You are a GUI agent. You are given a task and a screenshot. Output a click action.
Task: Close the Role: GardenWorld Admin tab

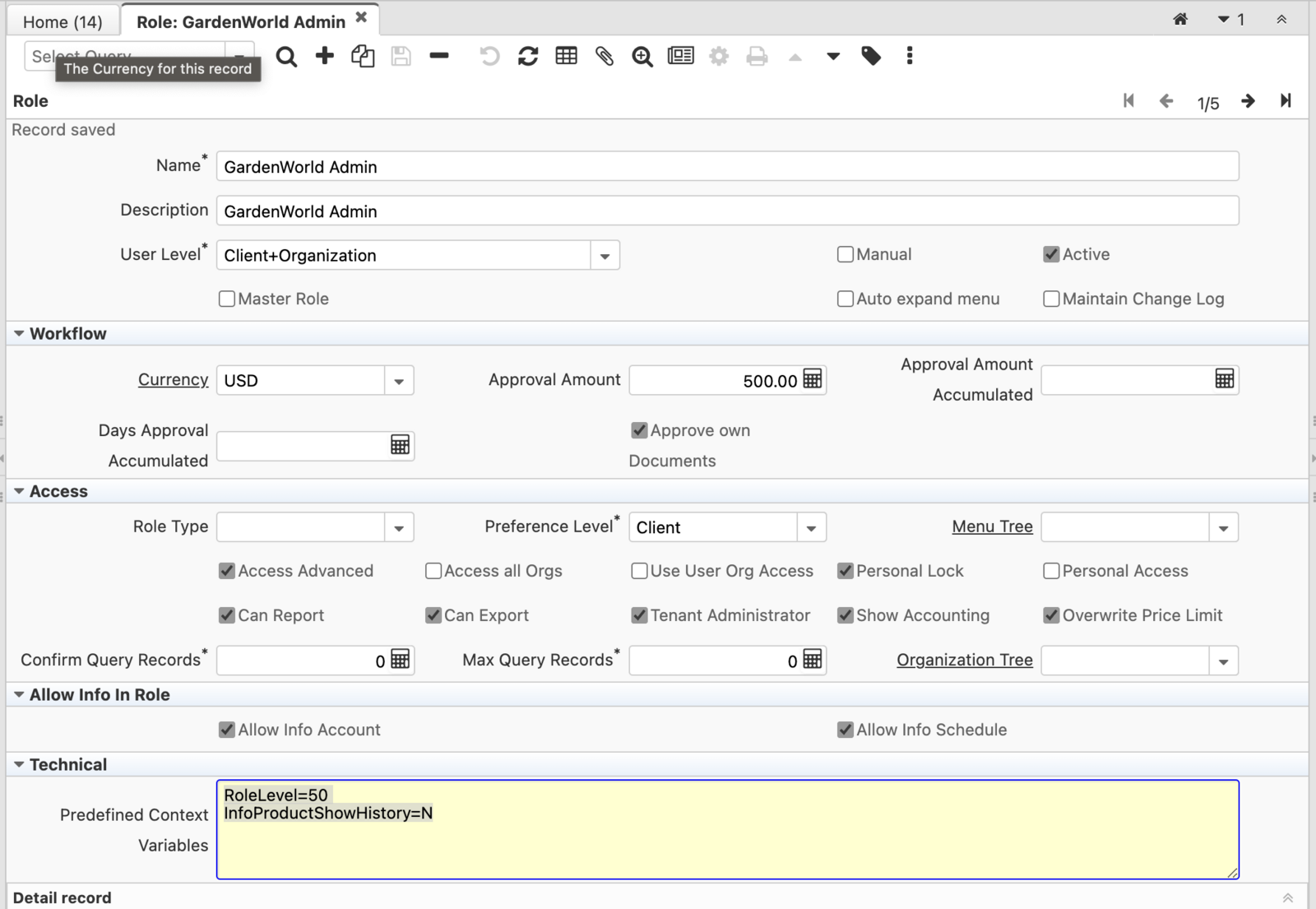pyautogui.click(x=361, y=17)
